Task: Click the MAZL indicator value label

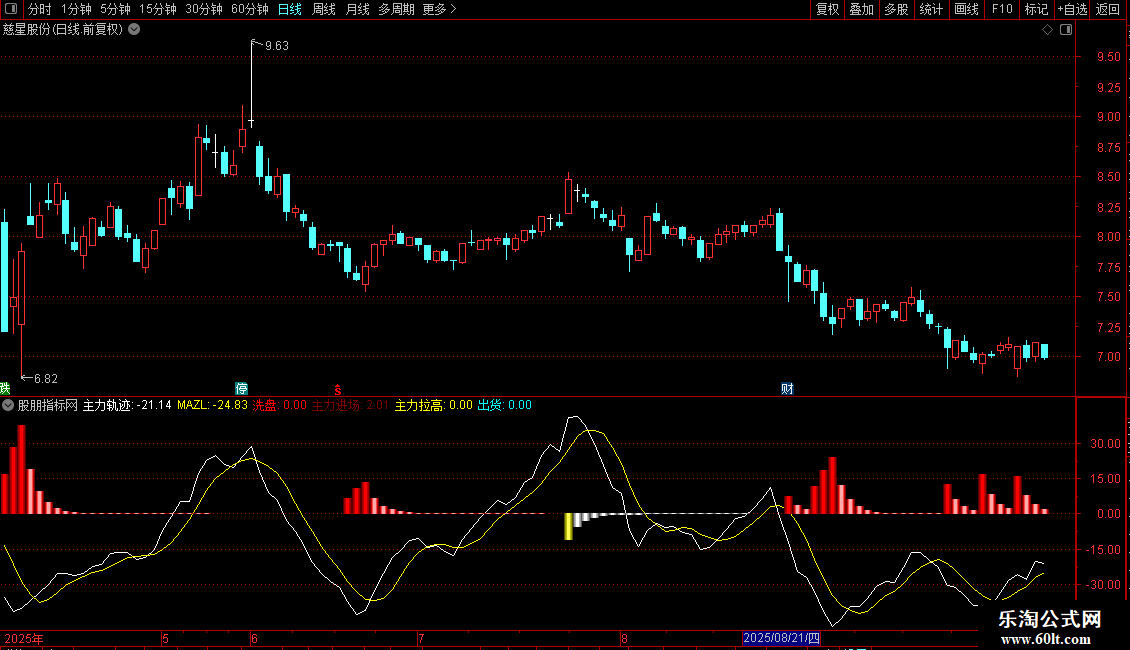Action: tap(213, 405)
